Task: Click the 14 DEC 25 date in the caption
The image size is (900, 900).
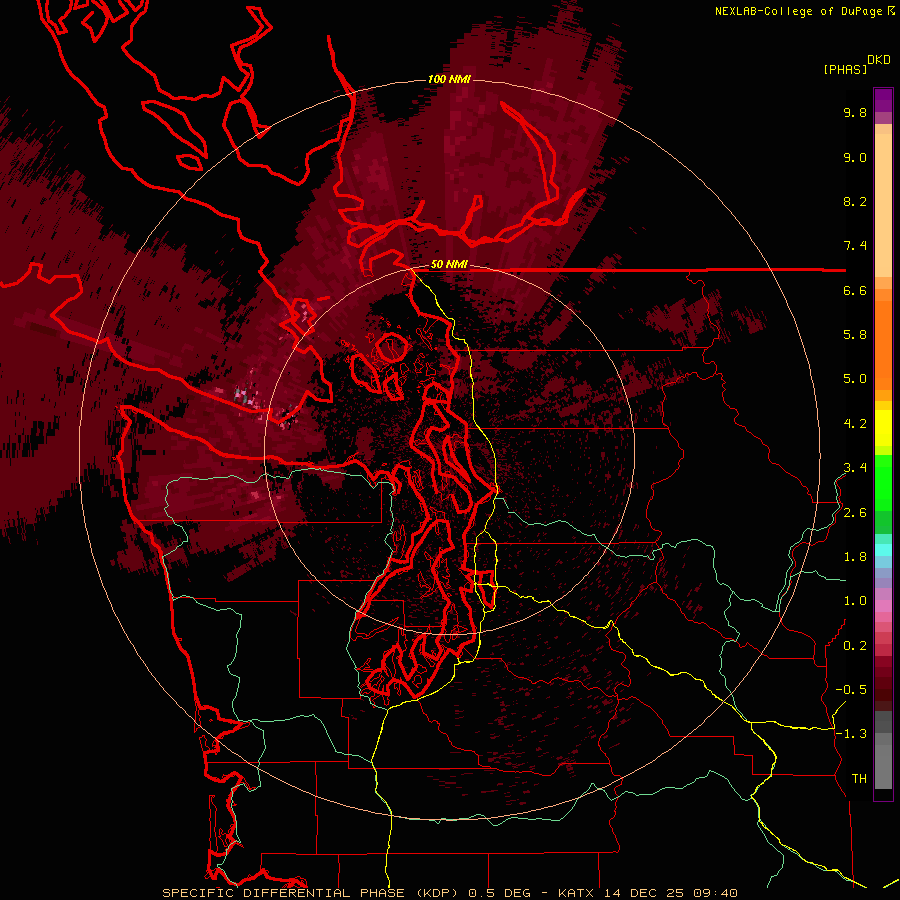Action: click(x=644, y=893)
